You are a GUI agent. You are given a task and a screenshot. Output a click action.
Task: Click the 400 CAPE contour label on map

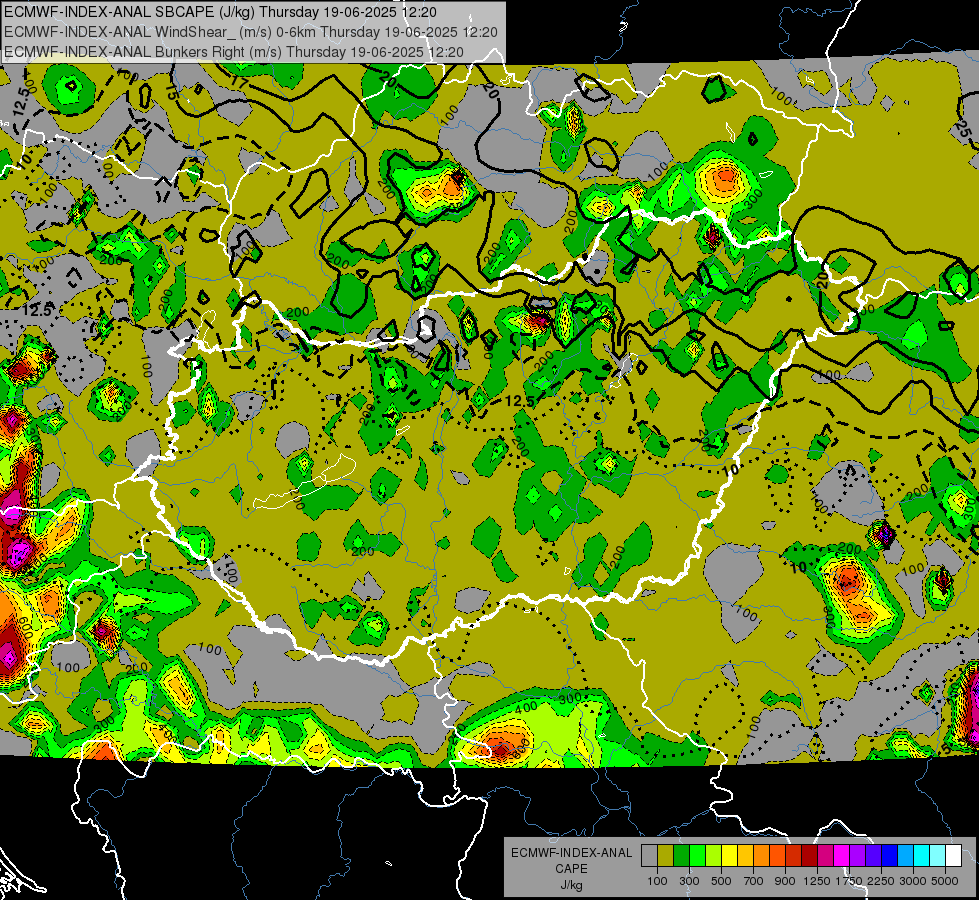click(x=526, y=708)
